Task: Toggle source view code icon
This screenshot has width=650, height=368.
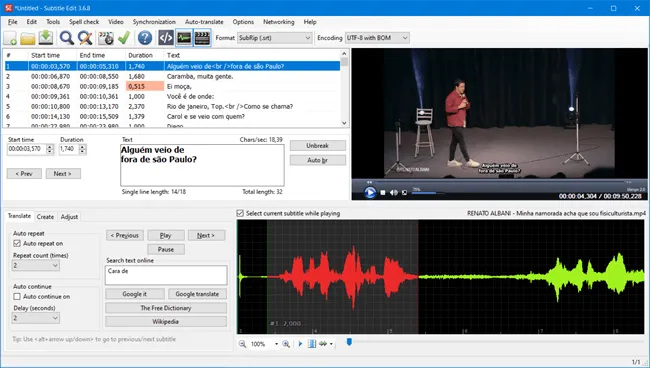Action: point(166,38)
